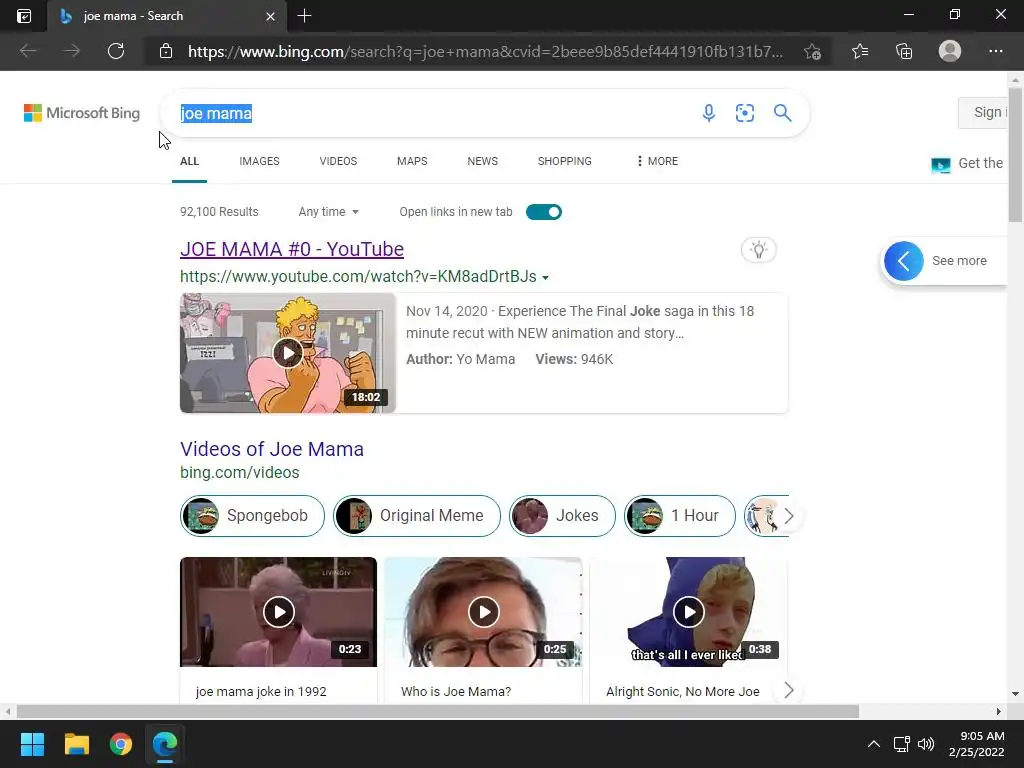Click the Sign in button
The height and width of the screenshot is (768, 1024).
[985, 112]
